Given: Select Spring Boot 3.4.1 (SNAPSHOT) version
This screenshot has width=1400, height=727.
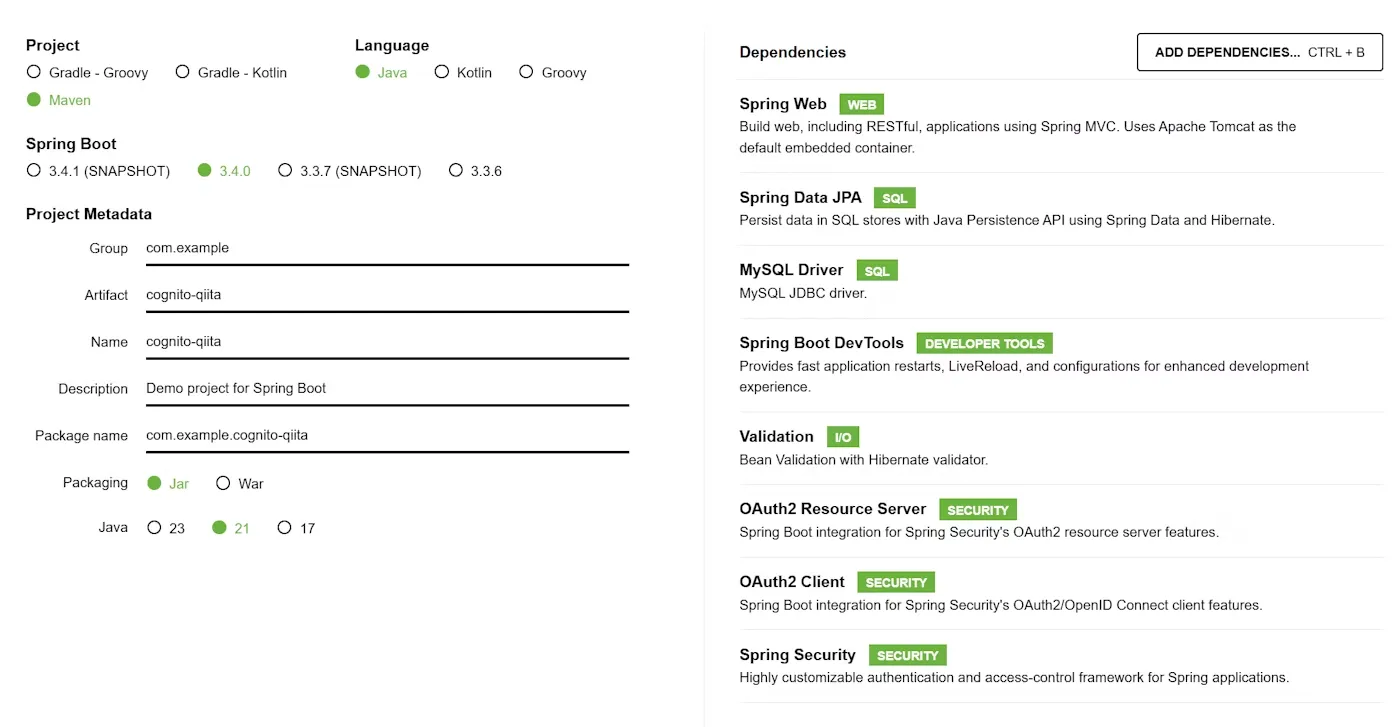Looking at the screenshot, I should coord(35,171).
